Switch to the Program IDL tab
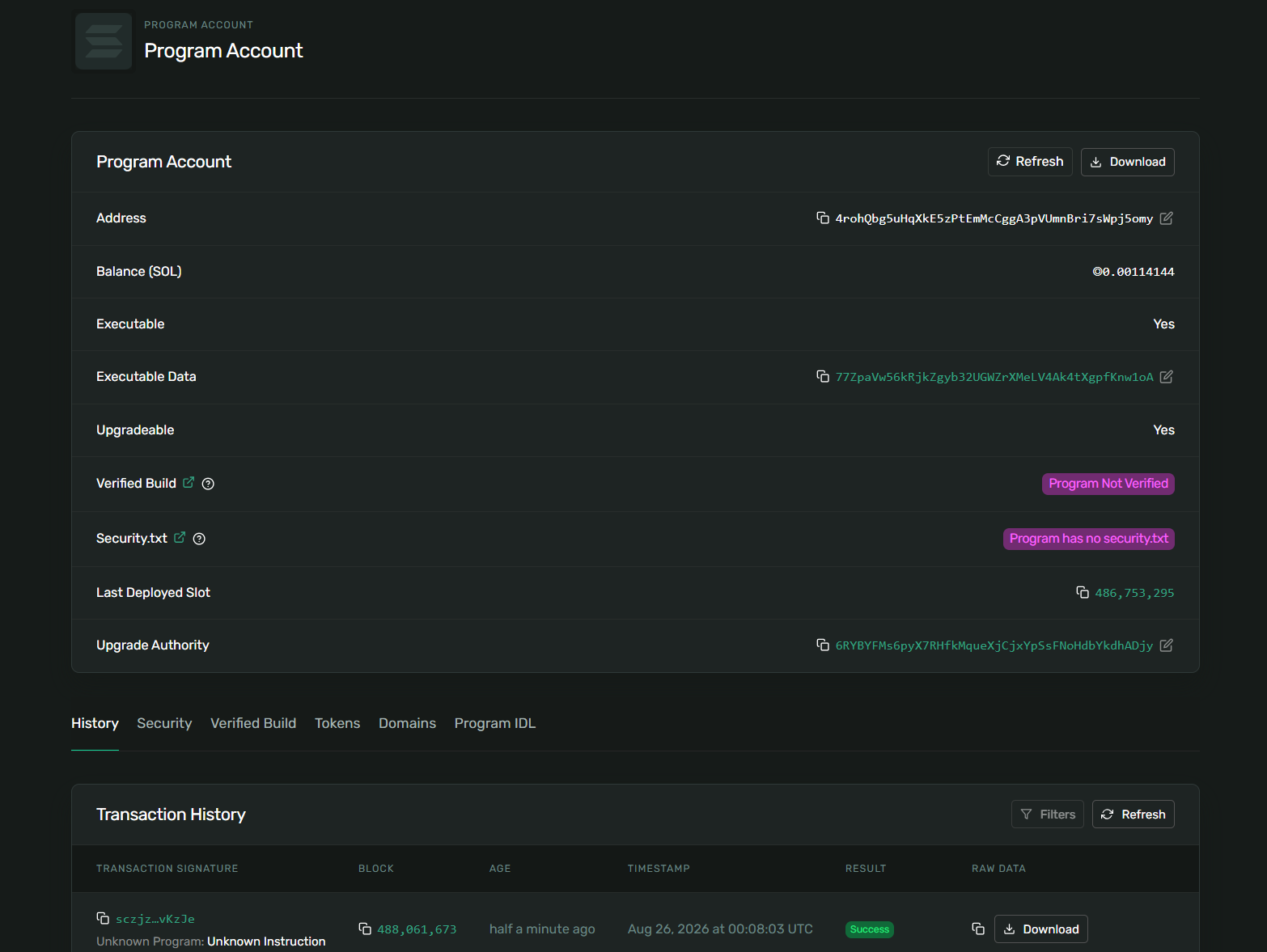This screenshot has height=952, width=1267. (495, 723)
